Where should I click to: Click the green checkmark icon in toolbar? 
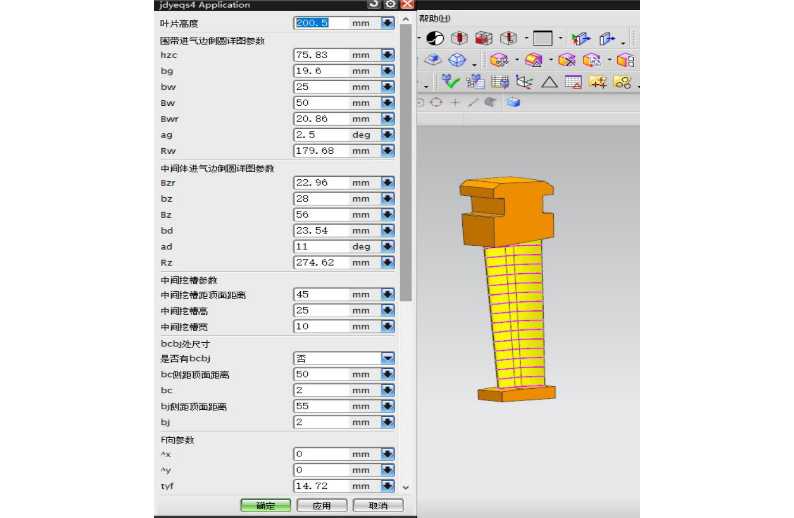pyautogui.click(x=451, y=81)
